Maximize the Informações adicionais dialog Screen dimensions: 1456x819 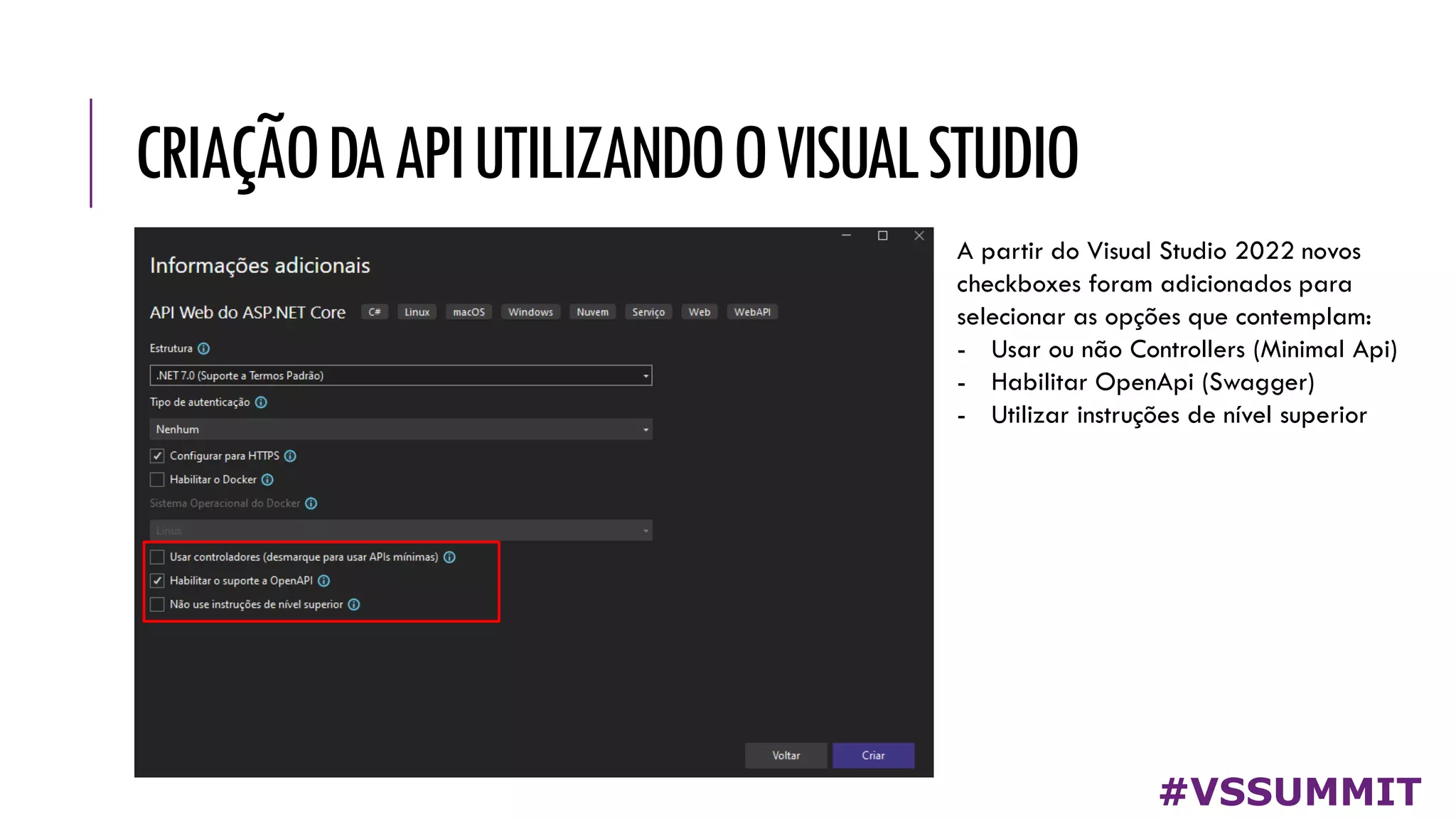point(882,235)
